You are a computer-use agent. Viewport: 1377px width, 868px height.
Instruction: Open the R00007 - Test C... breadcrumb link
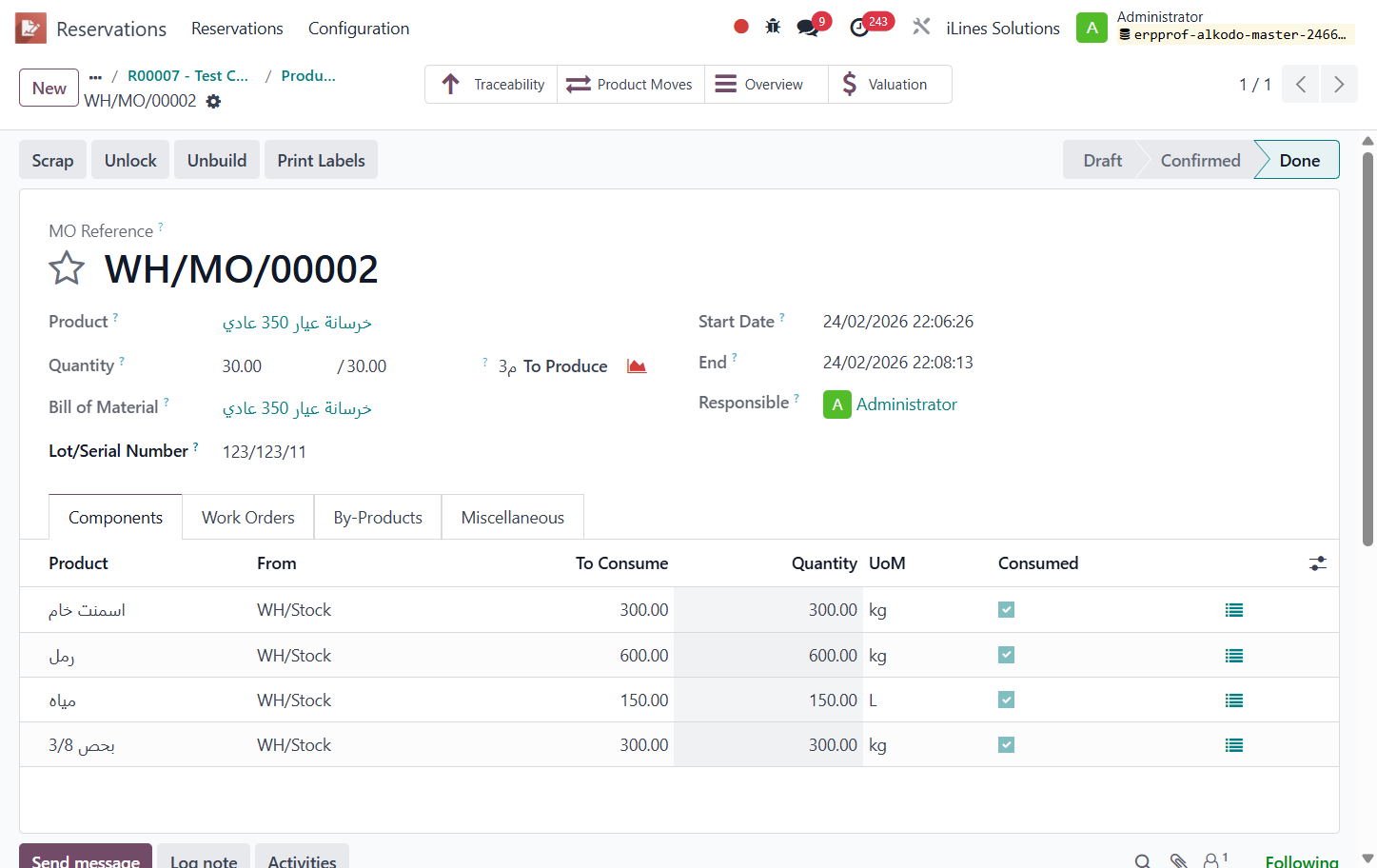pos(188,76)
